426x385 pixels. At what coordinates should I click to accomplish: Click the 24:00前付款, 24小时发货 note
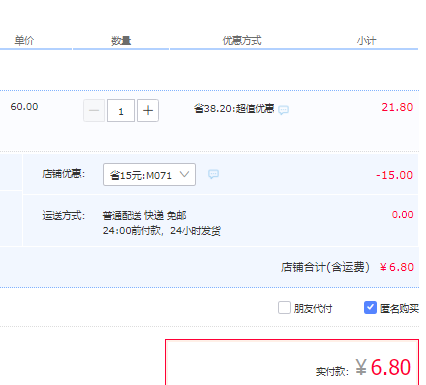[x=162, y=231]
